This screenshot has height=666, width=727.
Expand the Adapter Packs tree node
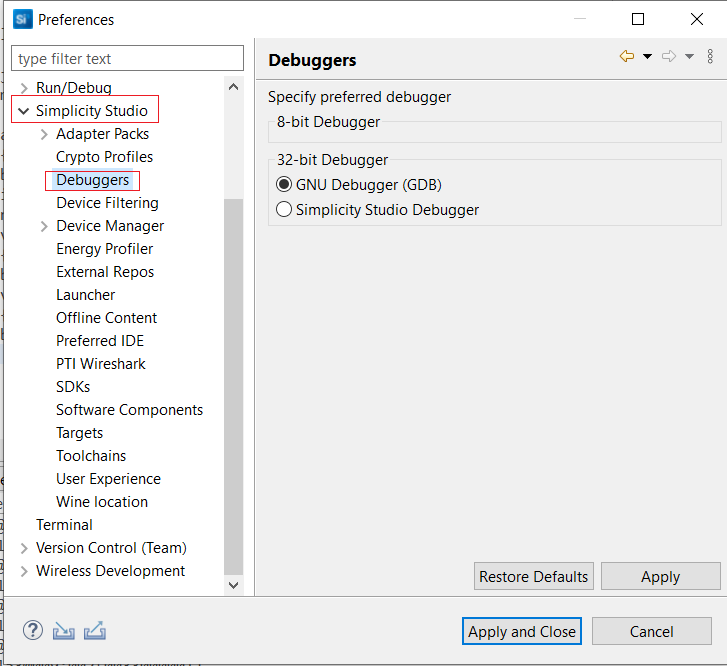point(44,134)
